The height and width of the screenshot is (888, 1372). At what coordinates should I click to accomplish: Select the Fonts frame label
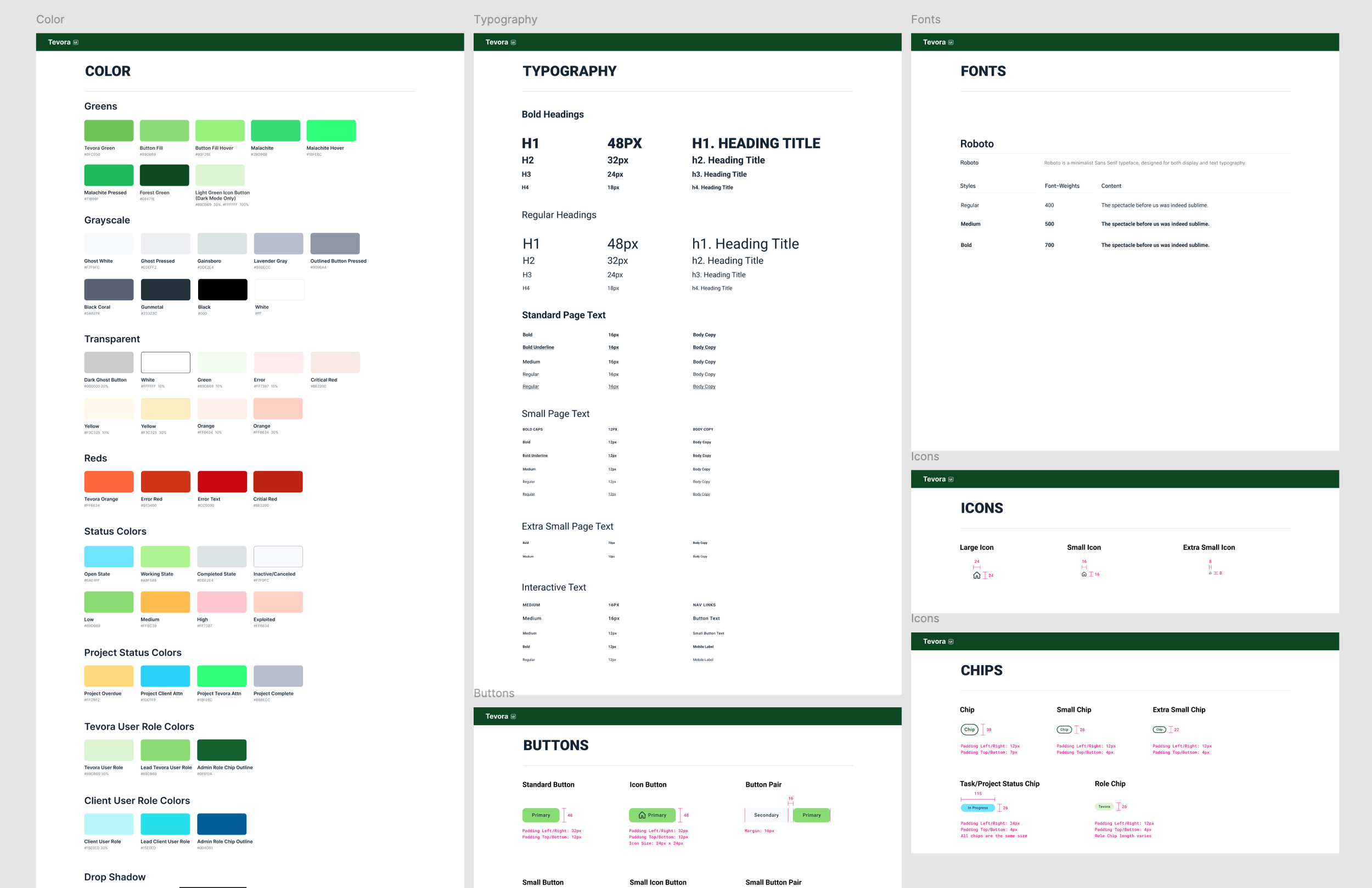[925, 19]
